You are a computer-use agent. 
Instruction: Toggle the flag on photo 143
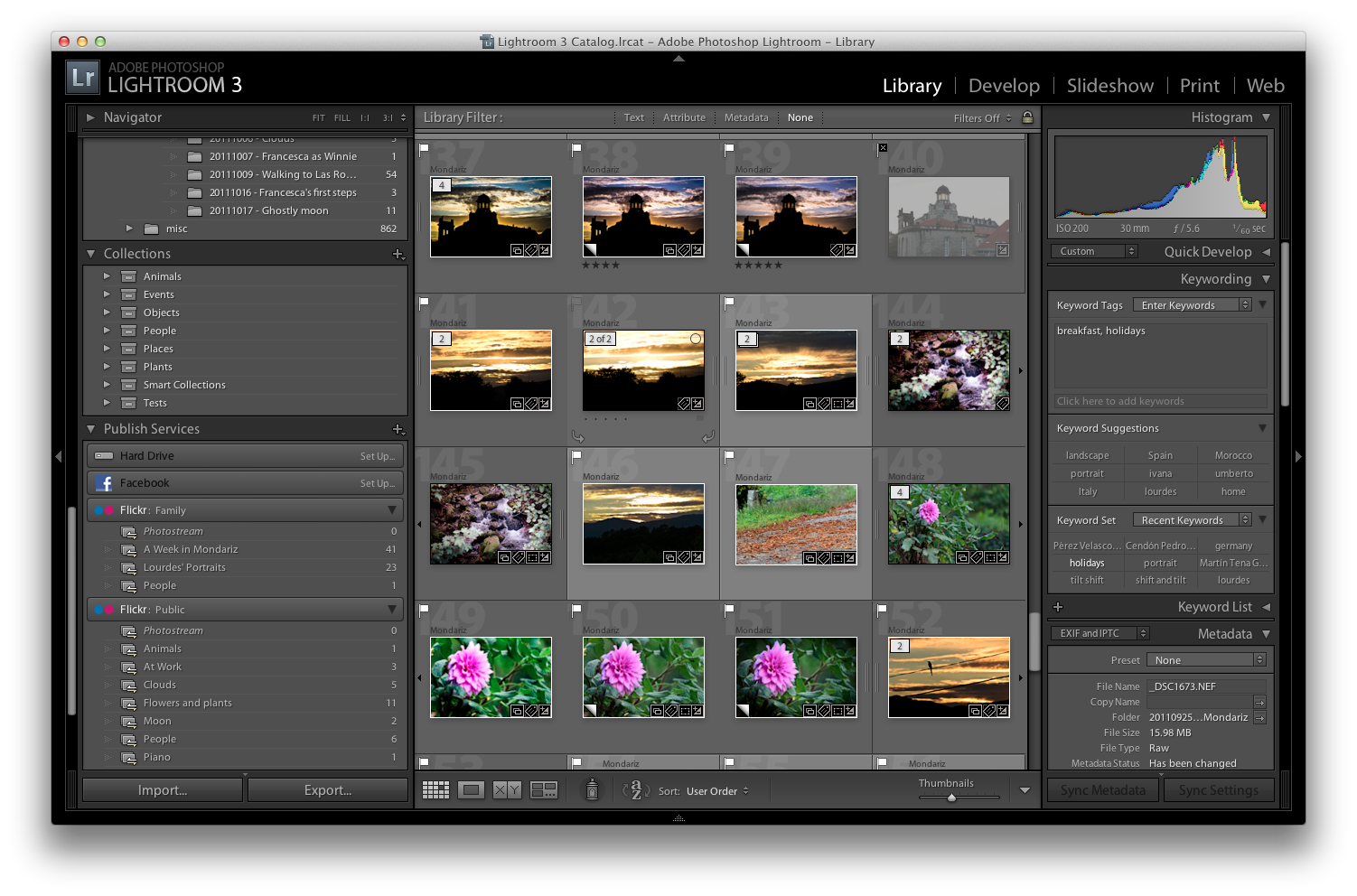point(729,303)
